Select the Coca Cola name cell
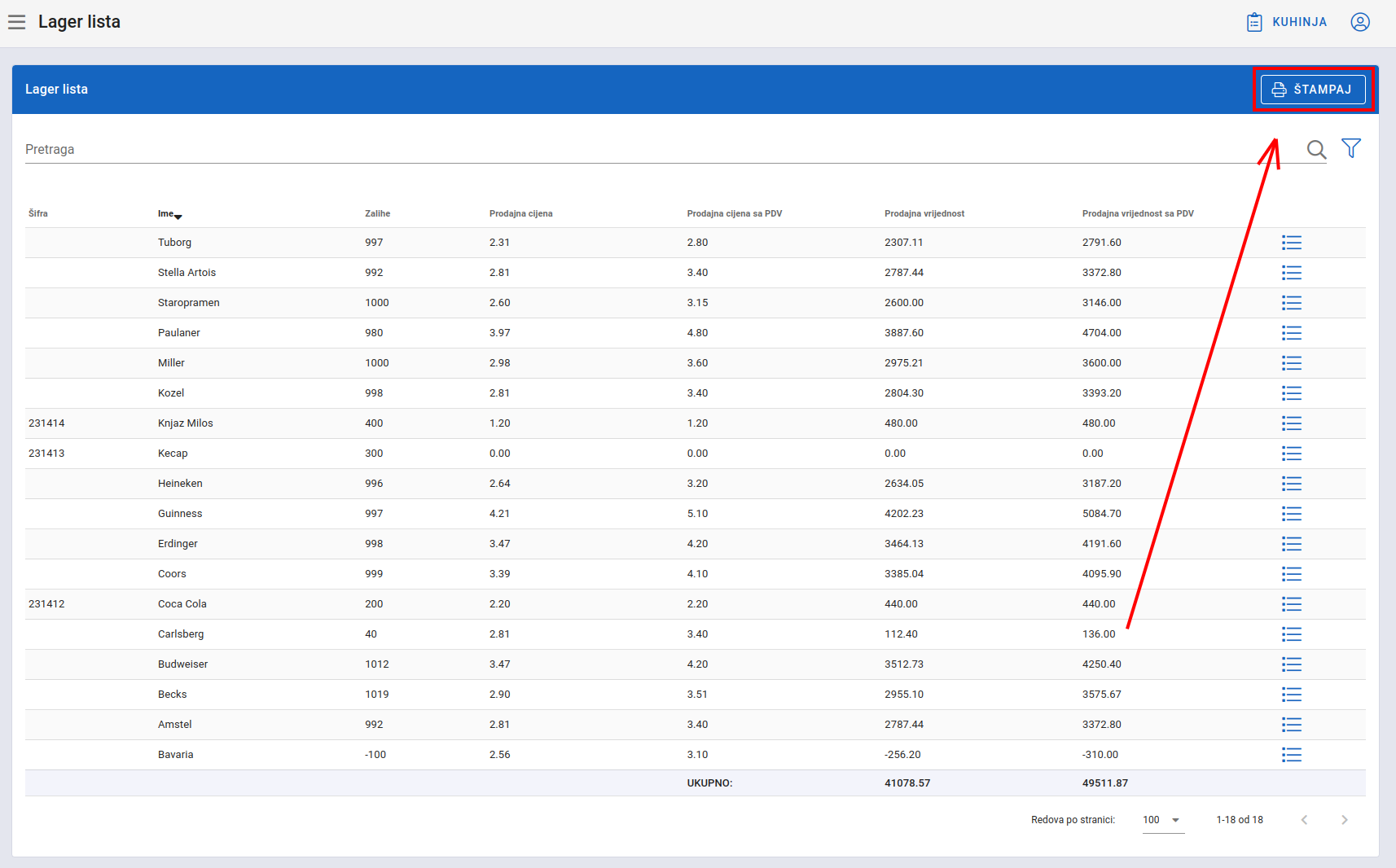The width and height of the screenshot is (1396, 868). (x=182, y=604)
